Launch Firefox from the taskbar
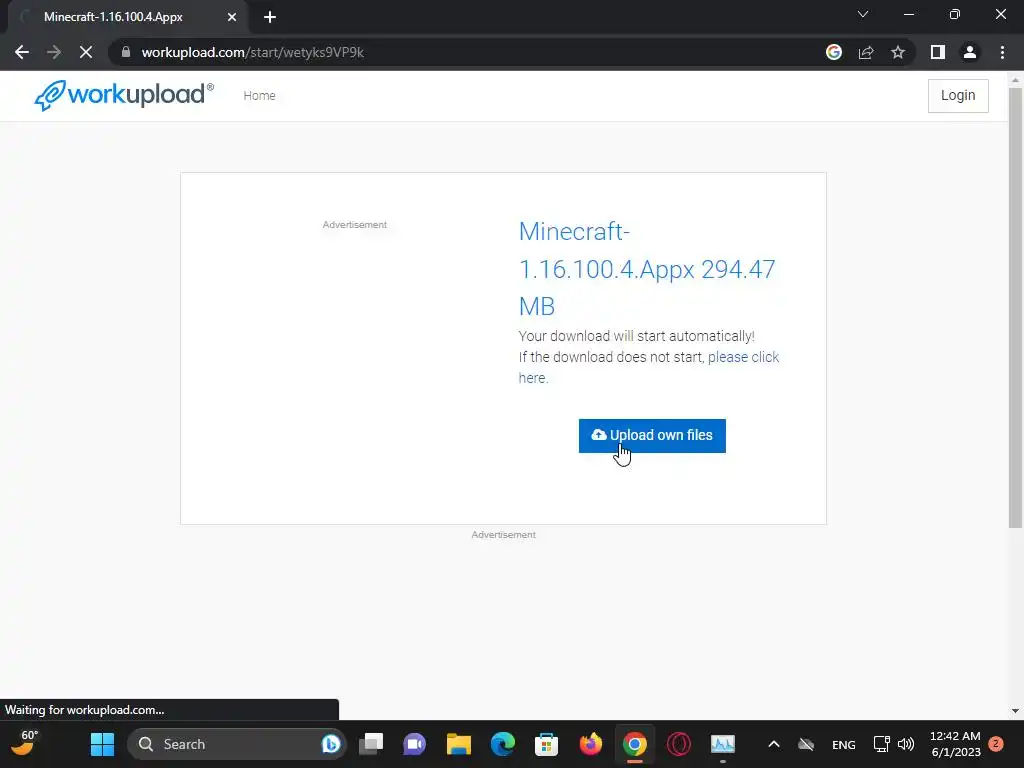 [x=590, y=744]
